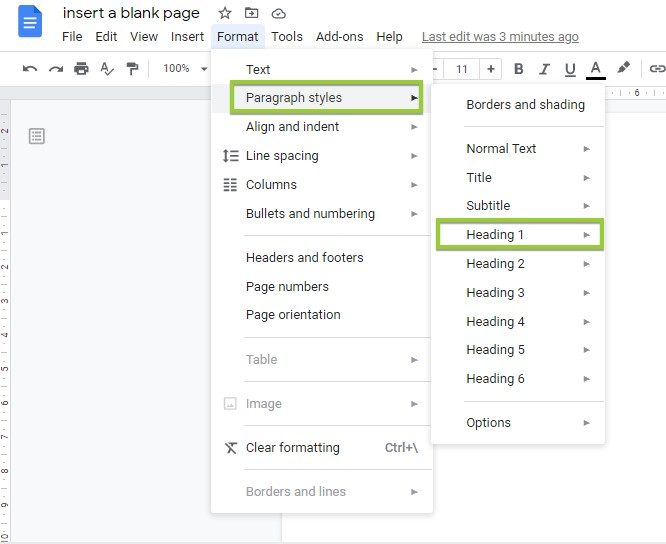
Task: Run spell check with spelling icon
Action: [x=107, y=68]
